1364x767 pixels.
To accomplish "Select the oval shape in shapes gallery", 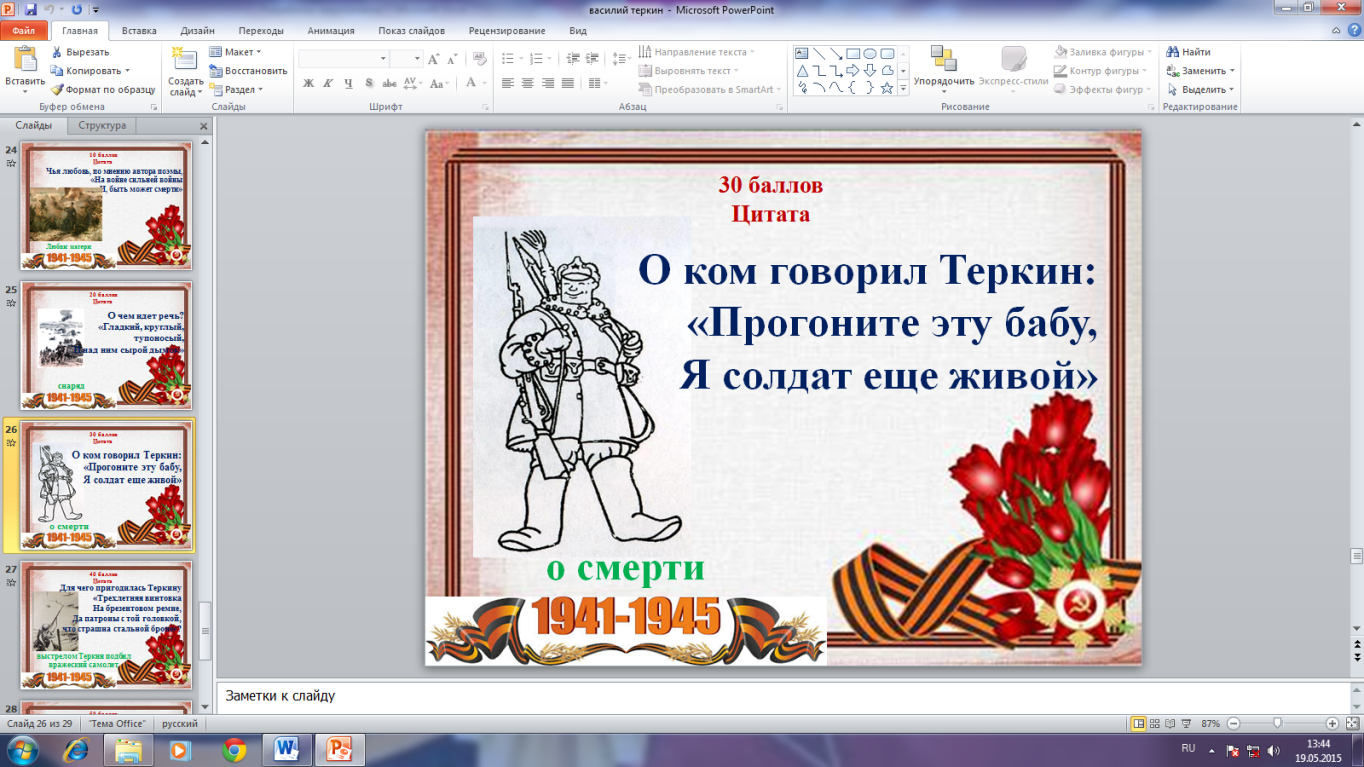I will click(x=870, y=53).
